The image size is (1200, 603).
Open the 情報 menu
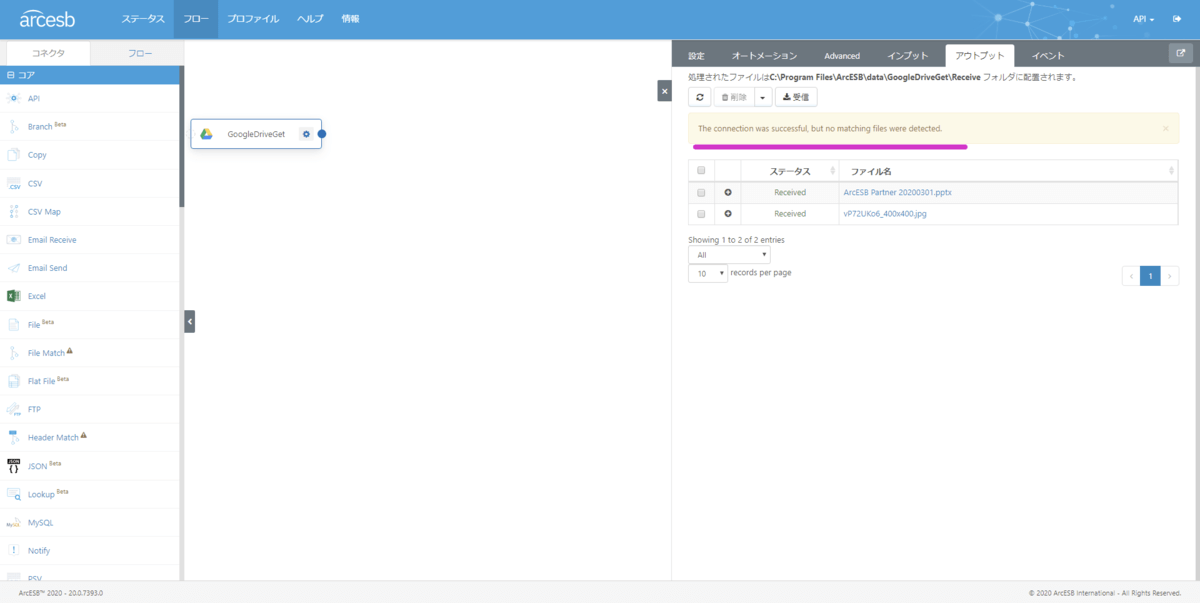point(350,19)
